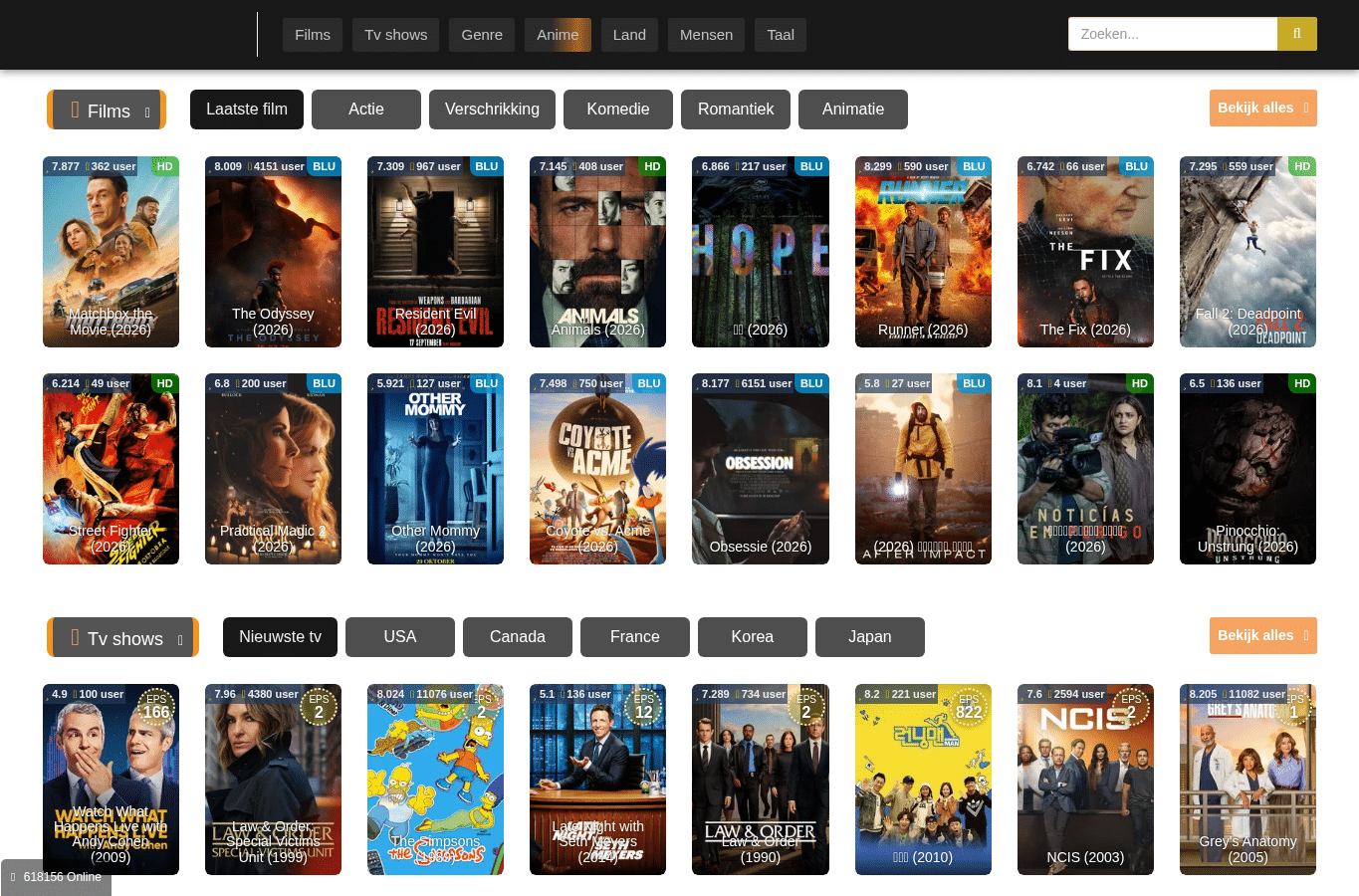Select the Japan tab

(x=870, y=637)
